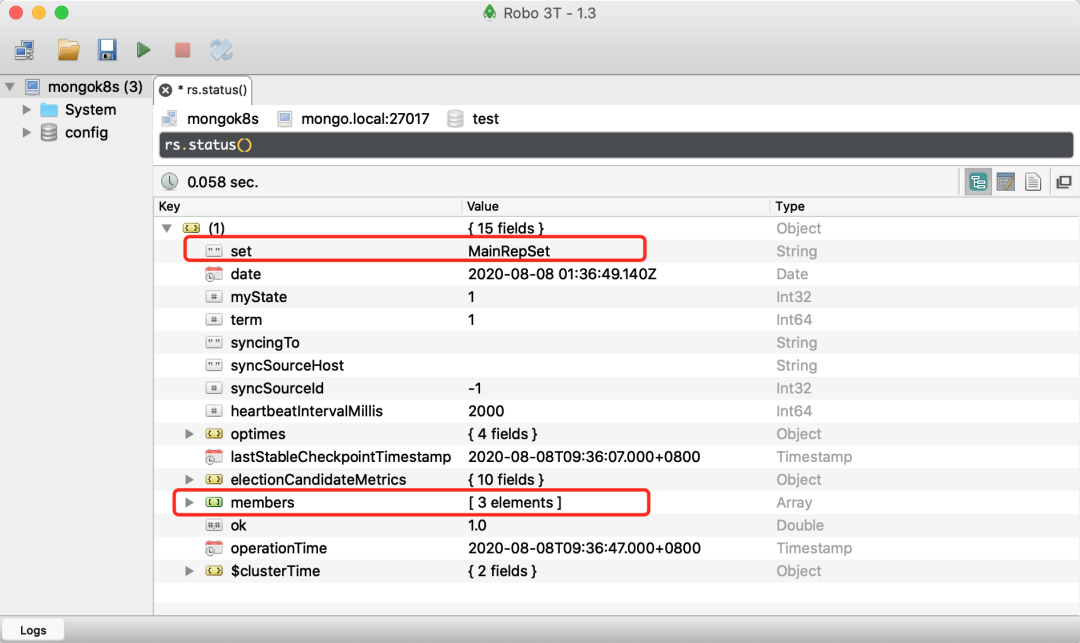Open results in separate window icon

pos(1064,182)
